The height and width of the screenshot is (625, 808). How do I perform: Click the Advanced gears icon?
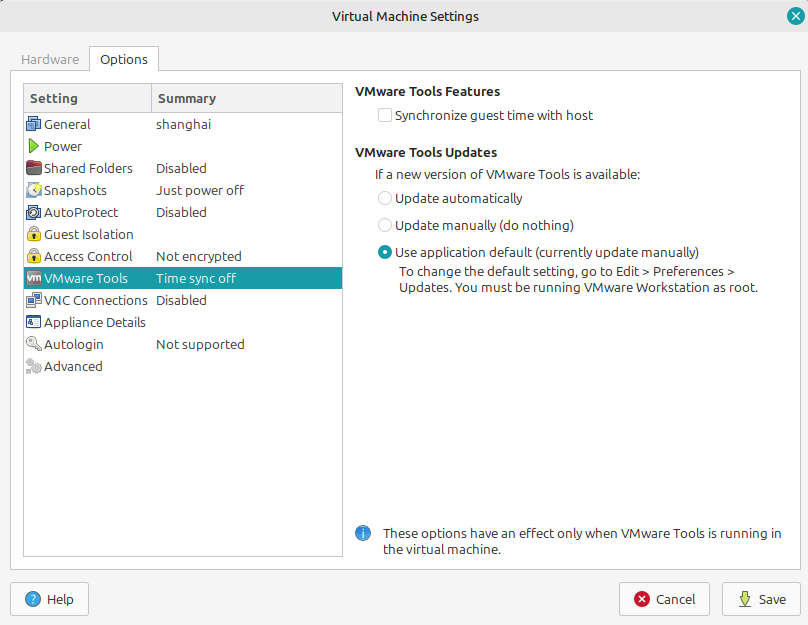[33, 366]
